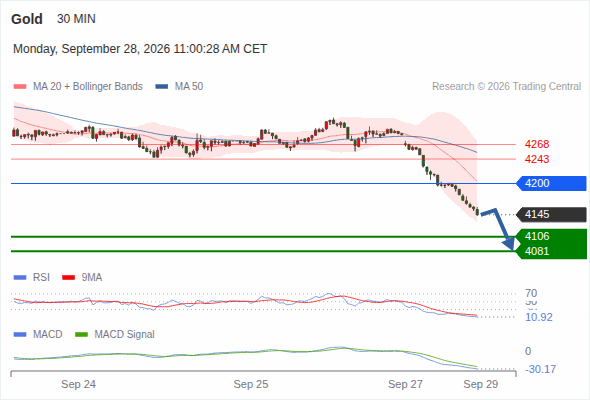Click the Research © 2026 Trading Central credit
This screenshot has width=590, height=400.
coord(506,87)
